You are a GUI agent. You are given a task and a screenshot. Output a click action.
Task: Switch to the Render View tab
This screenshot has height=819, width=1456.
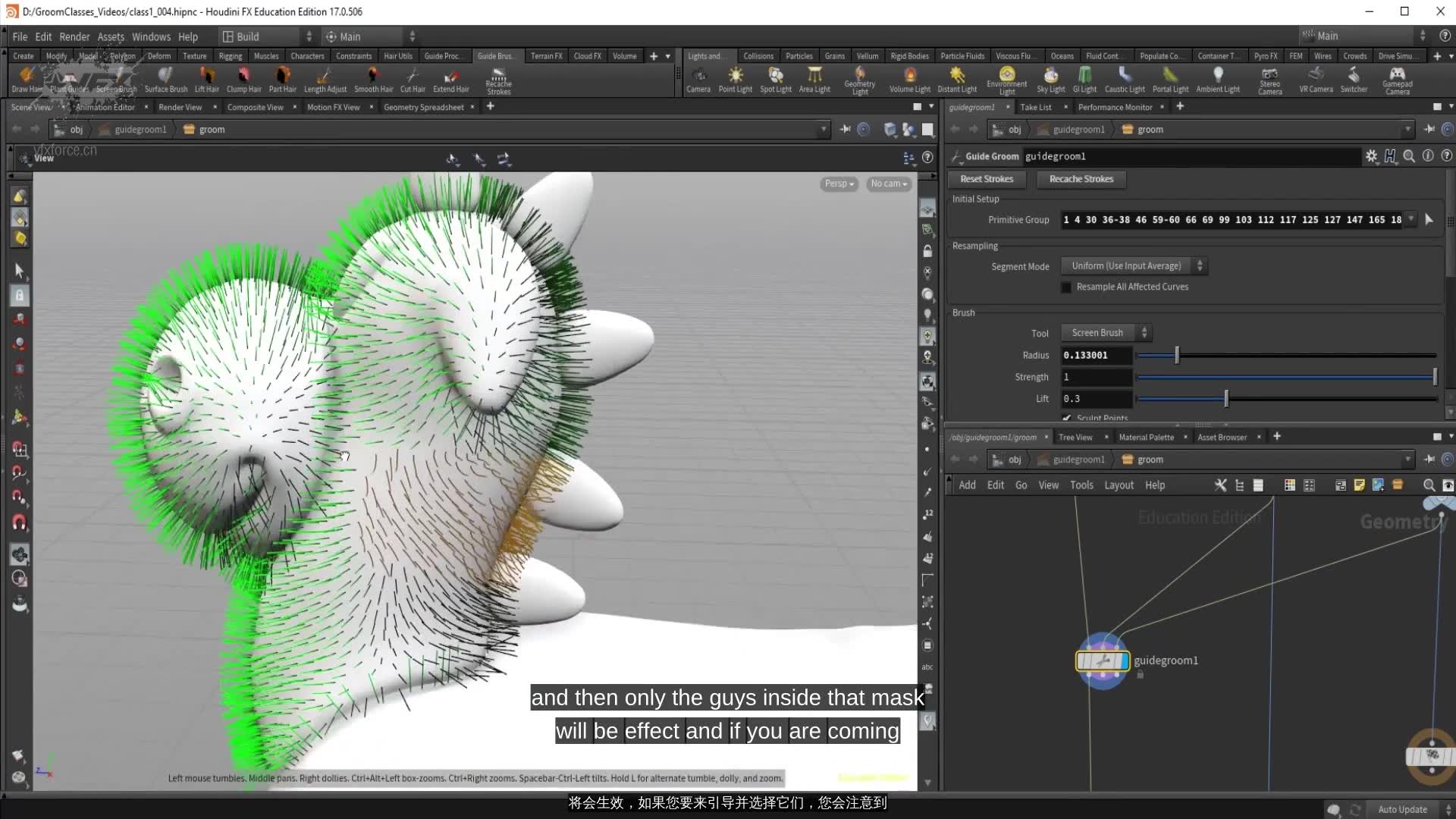click(180, 108)
